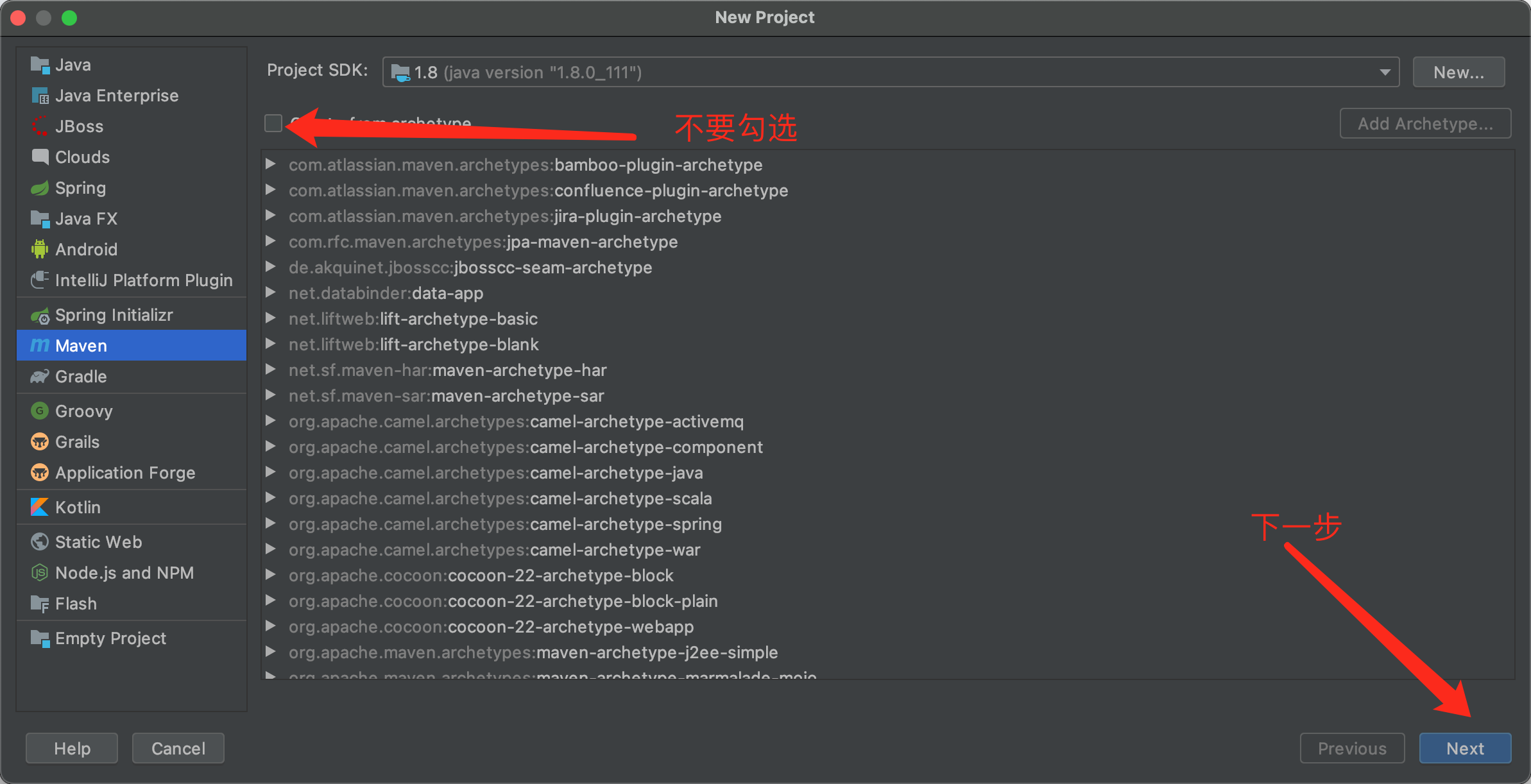The width and height of the screenshot is (1531, 784).
Task: Click the Previous button
Action: tap(1352, 748)
